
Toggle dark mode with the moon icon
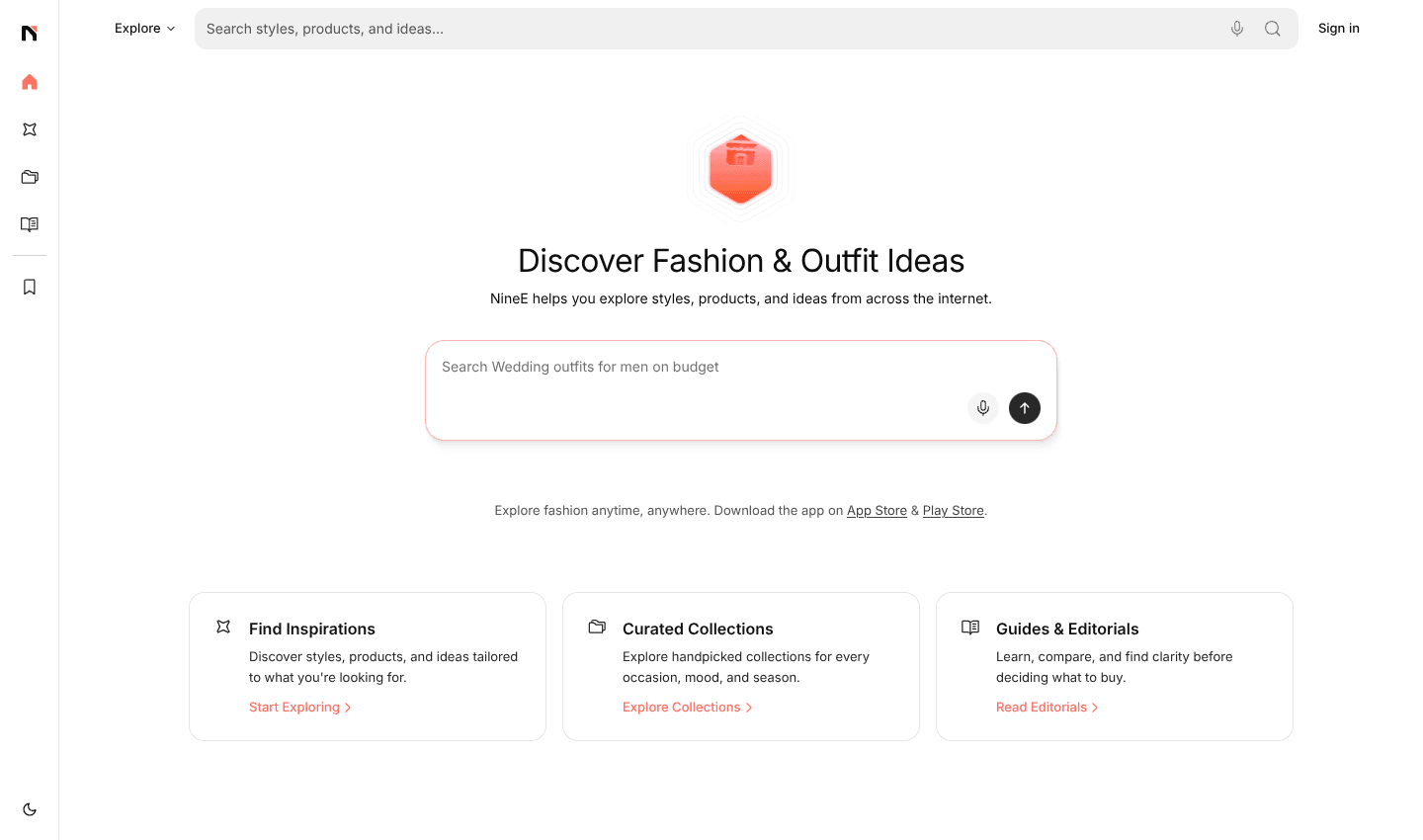click(x=30, y=809)
